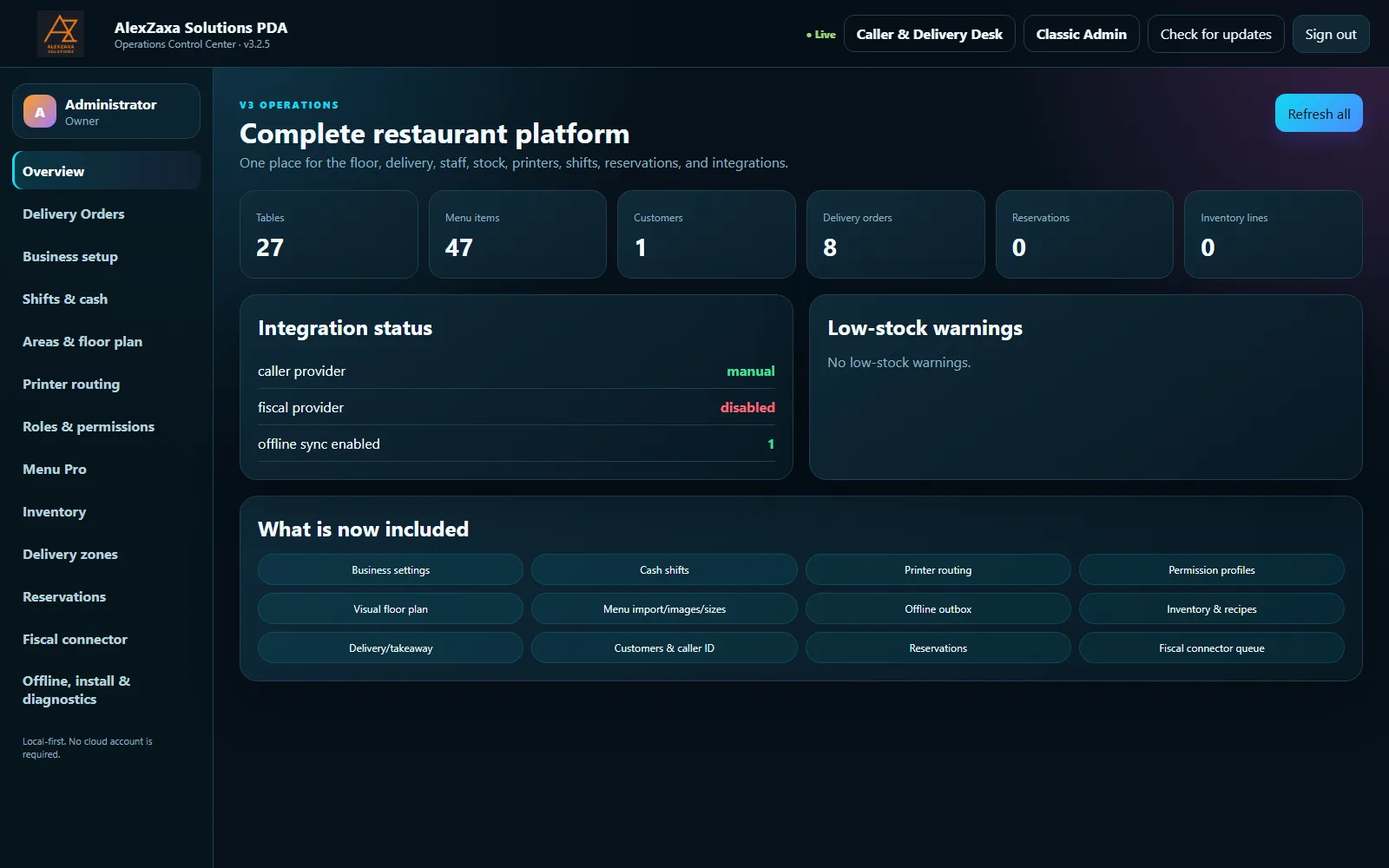Click the Permission profiles pill

1212,569
